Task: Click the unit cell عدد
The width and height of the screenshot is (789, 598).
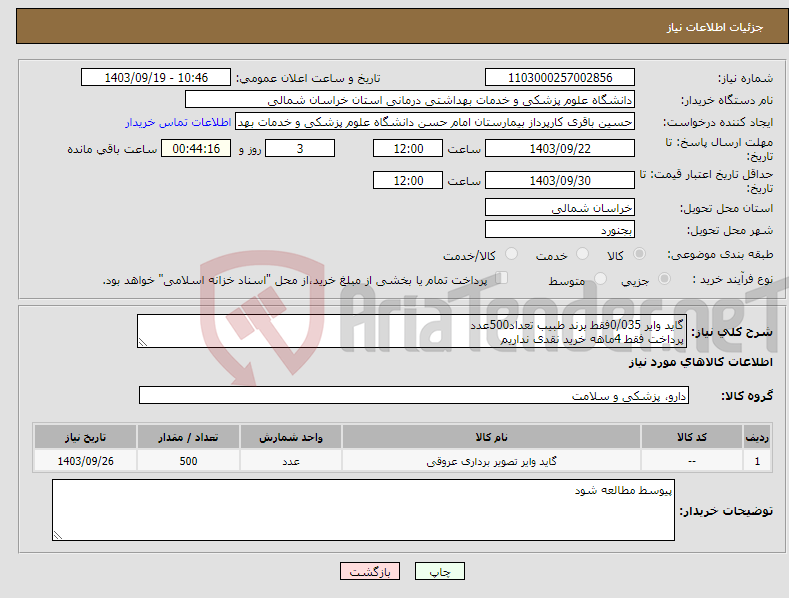Action: [291, 461]
